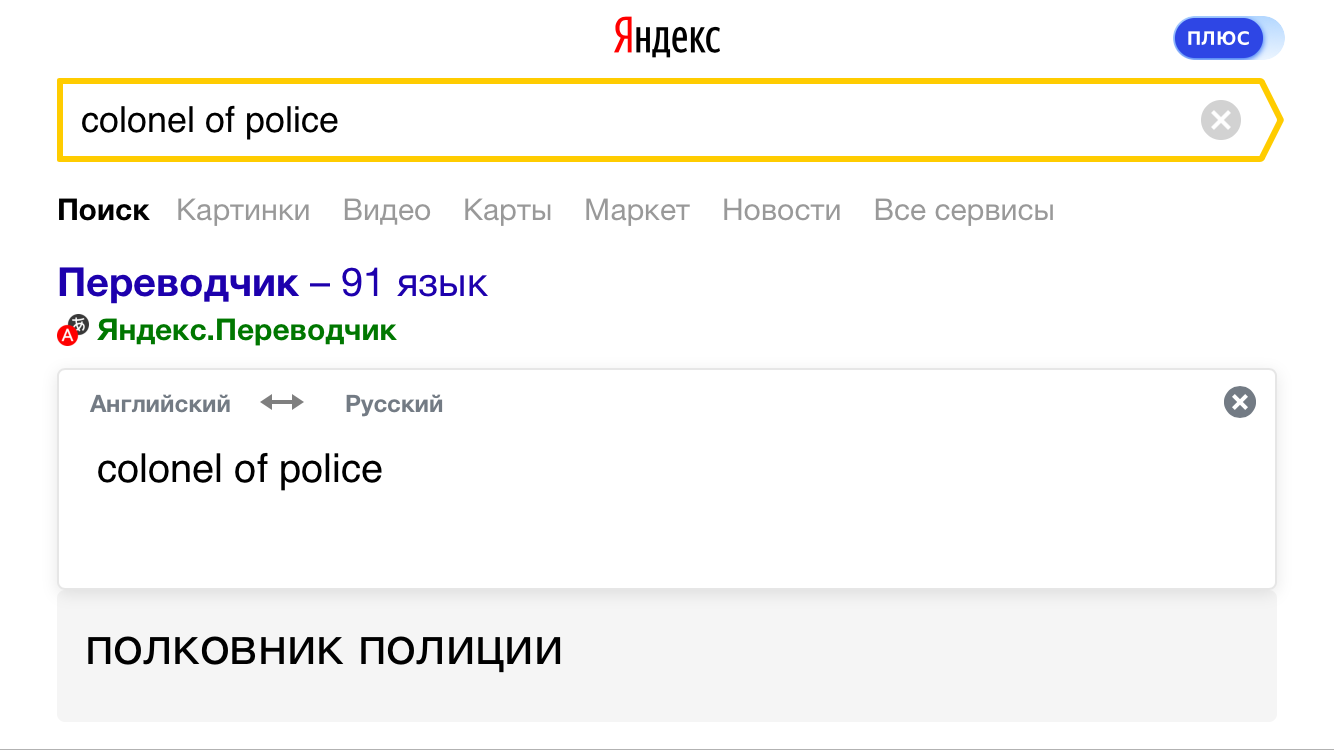Clear the search query with the X icon
This screenshot has width=1334, height=750.
point(1220,121)
